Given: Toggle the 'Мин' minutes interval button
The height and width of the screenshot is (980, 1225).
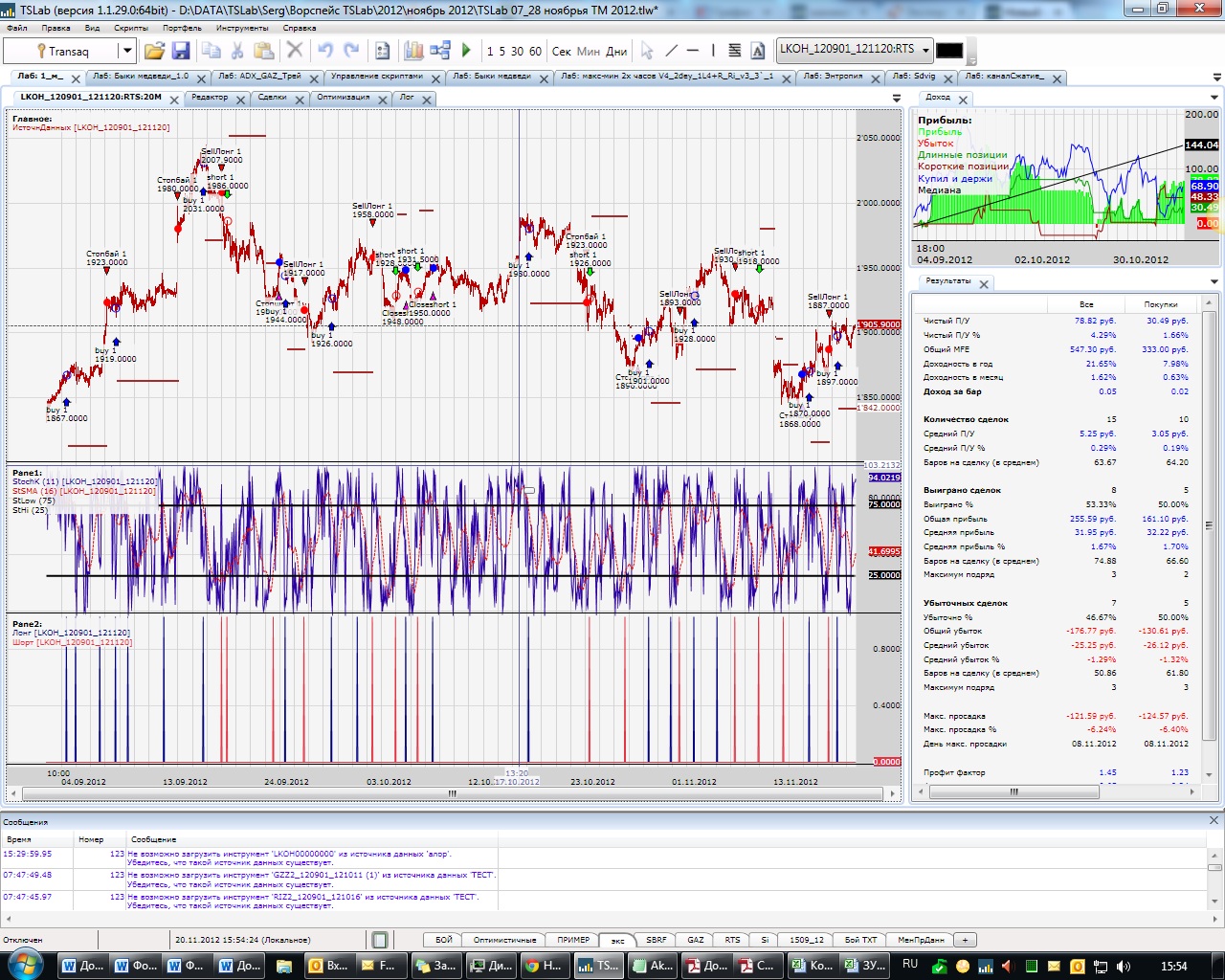Looking at the screenshot, I should point(589,52).
